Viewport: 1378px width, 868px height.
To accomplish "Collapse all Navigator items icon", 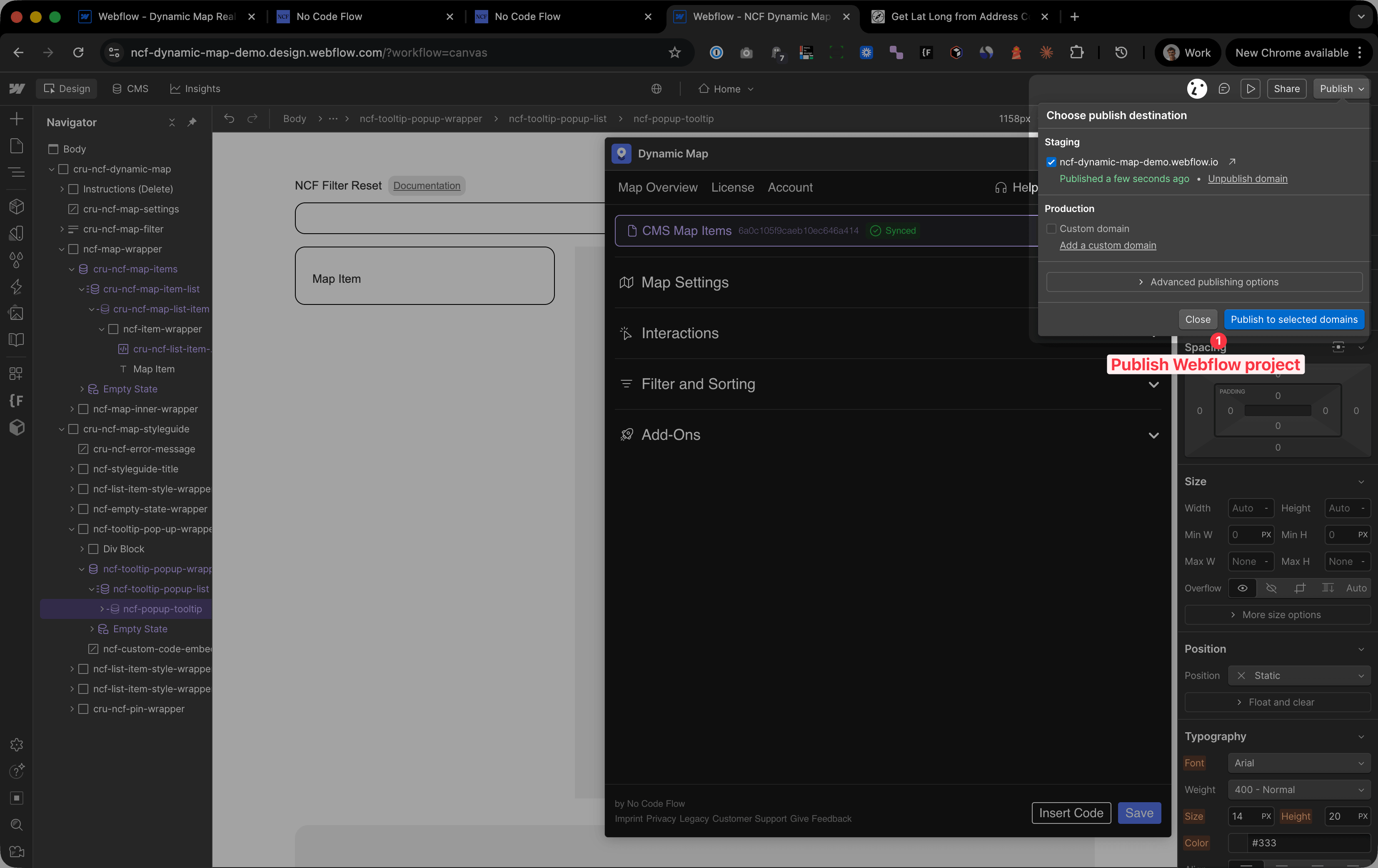I will (x=172, y=122).
